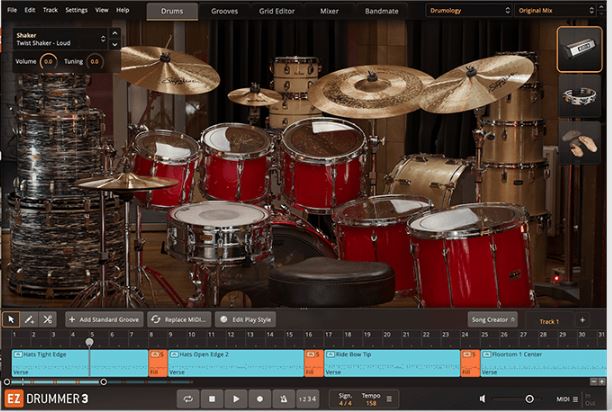Select the Ride Bow Tip groove block
The height and width of the screenshot is (412, 612).
[392, 363]
